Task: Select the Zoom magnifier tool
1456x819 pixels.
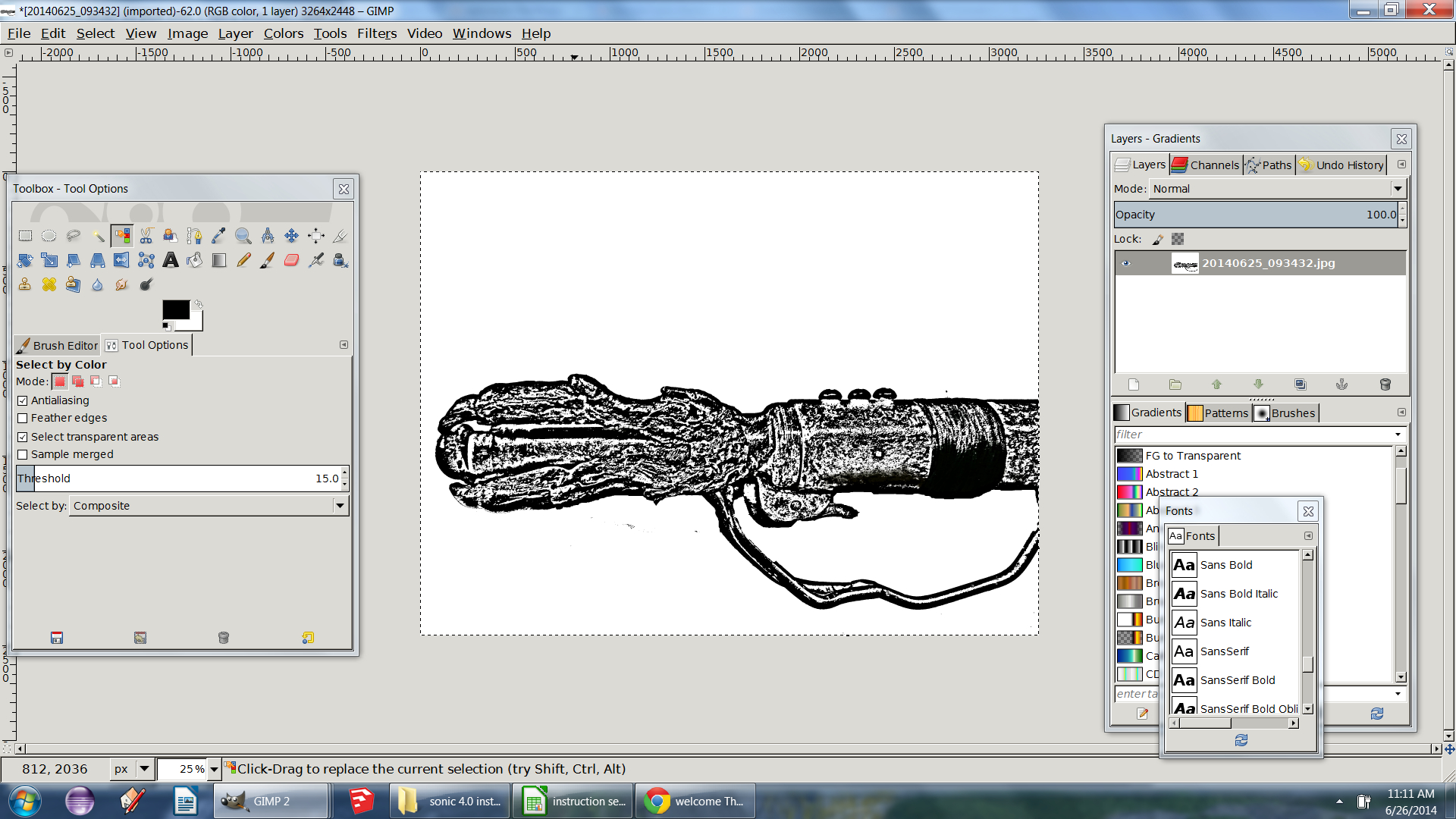Action: pyautogui.click(x=243, y=236)
